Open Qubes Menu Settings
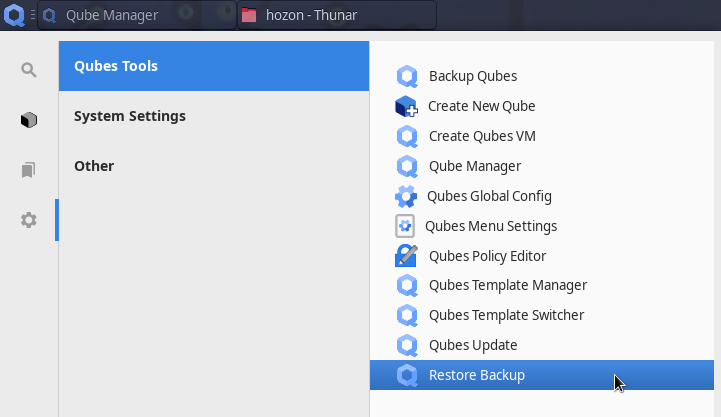721x417 pixels. pyautogui.click(x=542, y=226)
